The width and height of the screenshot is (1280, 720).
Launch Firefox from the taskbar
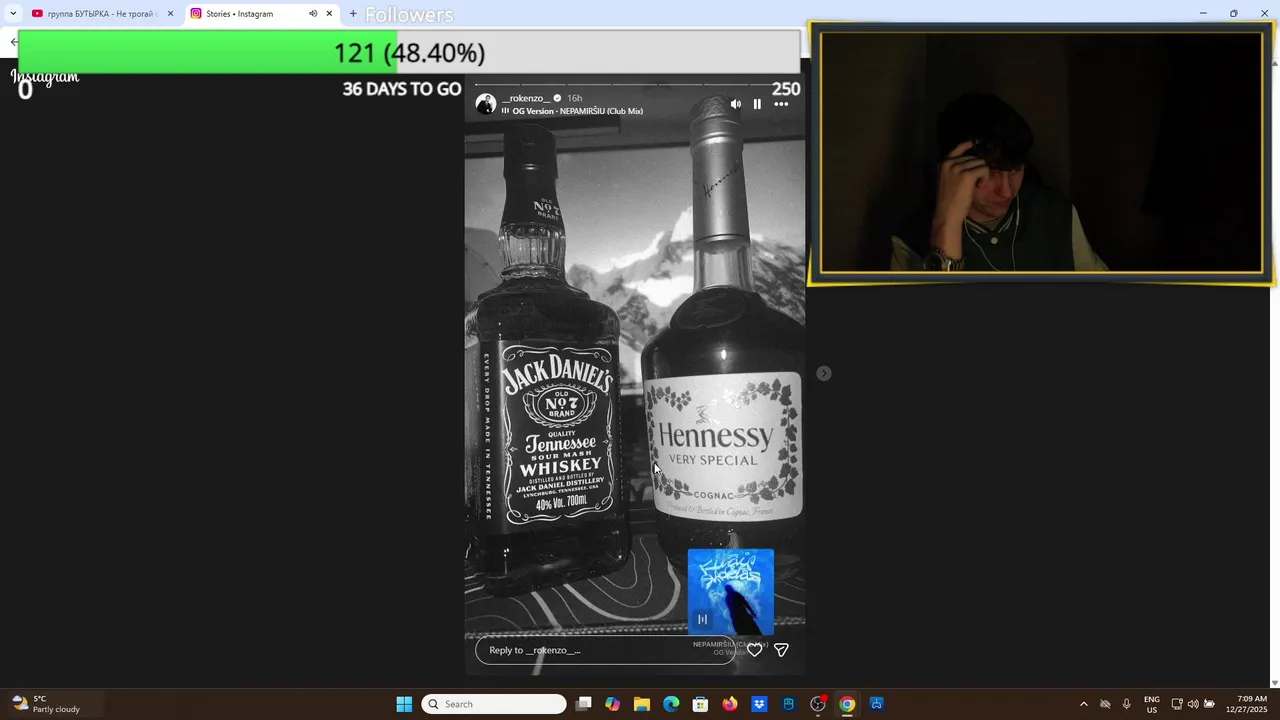pyautogui.click(x=730, y=704)
